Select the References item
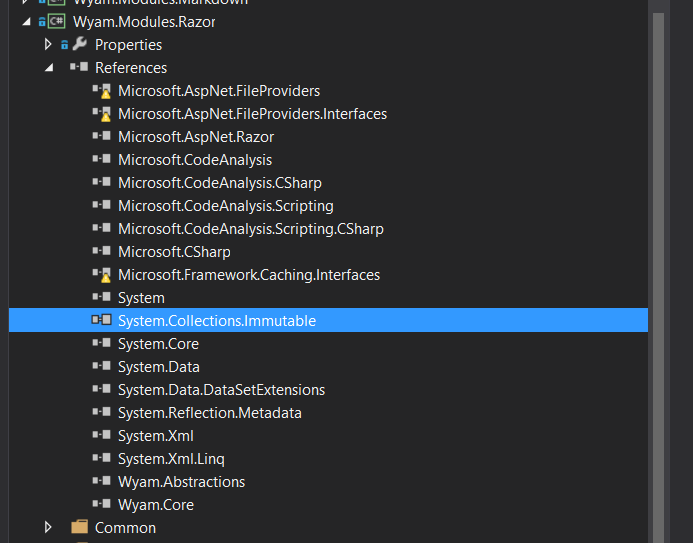The width and height of the screenshot is (693, 543). pos(131,68)
